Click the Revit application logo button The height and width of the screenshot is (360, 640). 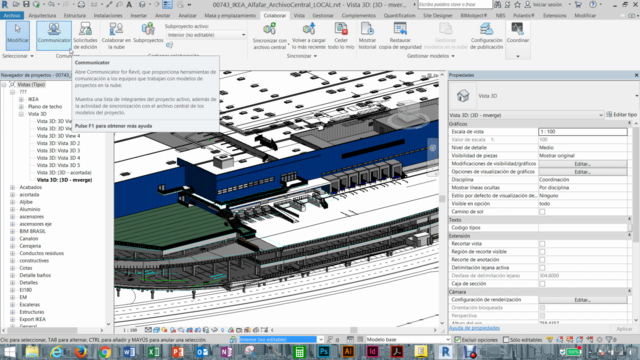tap(4, 4)
